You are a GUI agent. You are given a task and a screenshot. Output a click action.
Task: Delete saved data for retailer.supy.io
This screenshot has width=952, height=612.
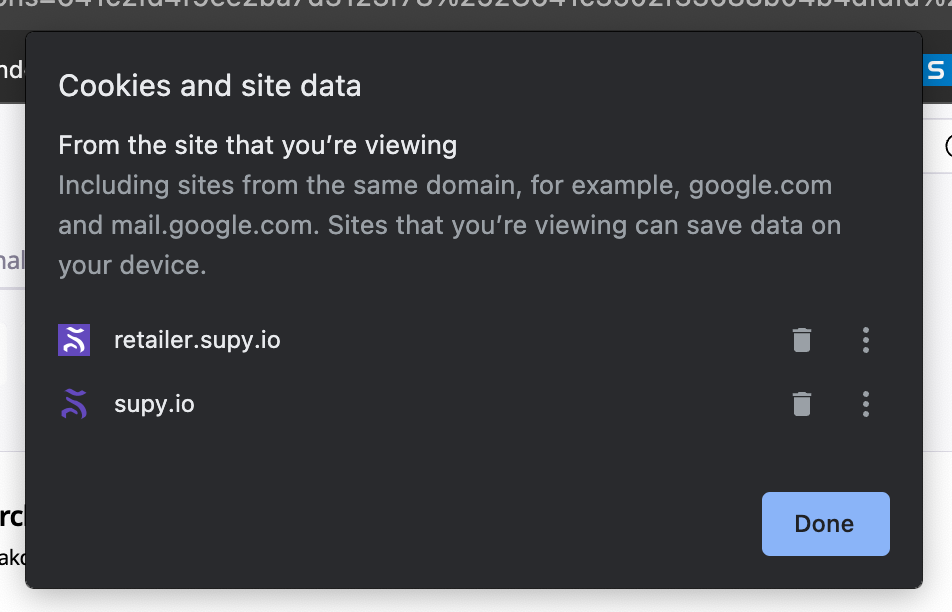(801, 341)
